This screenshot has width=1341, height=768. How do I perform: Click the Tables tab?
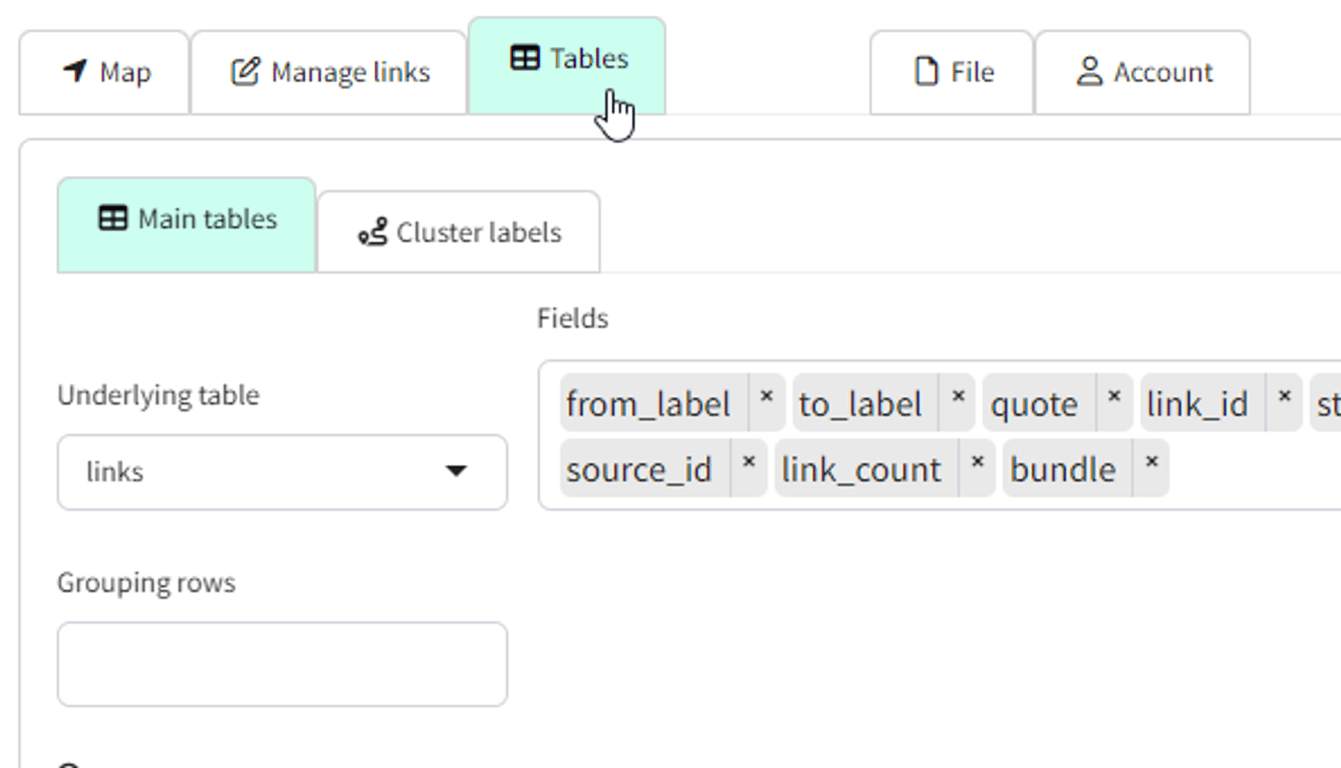click(x=567, y=60)
